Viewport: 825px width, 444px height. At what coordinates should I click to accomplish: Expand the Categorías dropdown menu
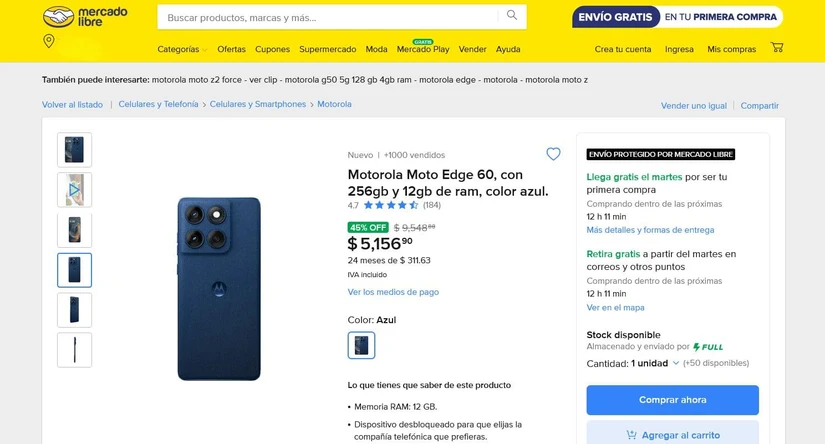coord(182,49)
